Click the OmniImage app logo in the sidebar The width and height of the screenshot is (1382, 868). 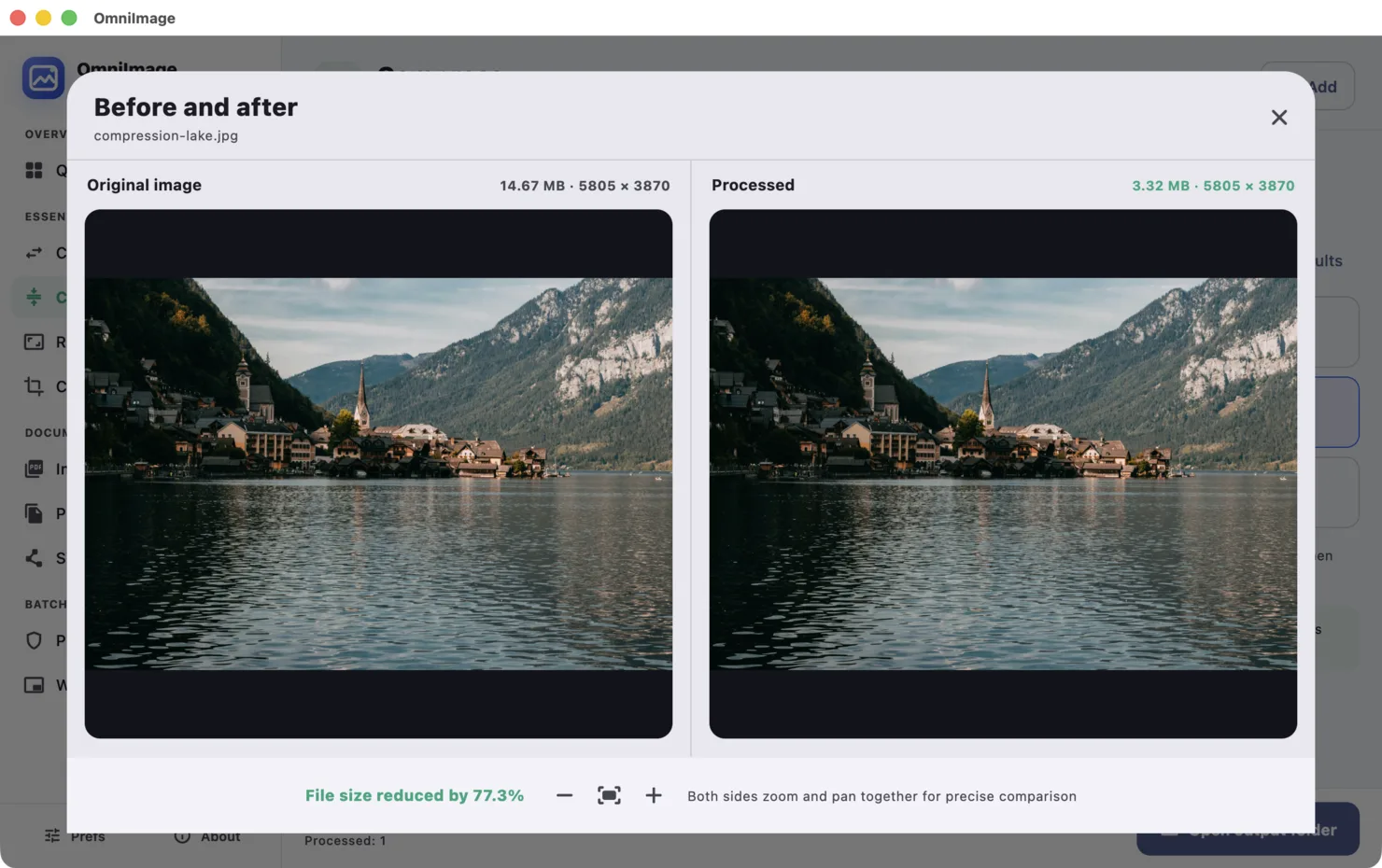pos(44,77)
